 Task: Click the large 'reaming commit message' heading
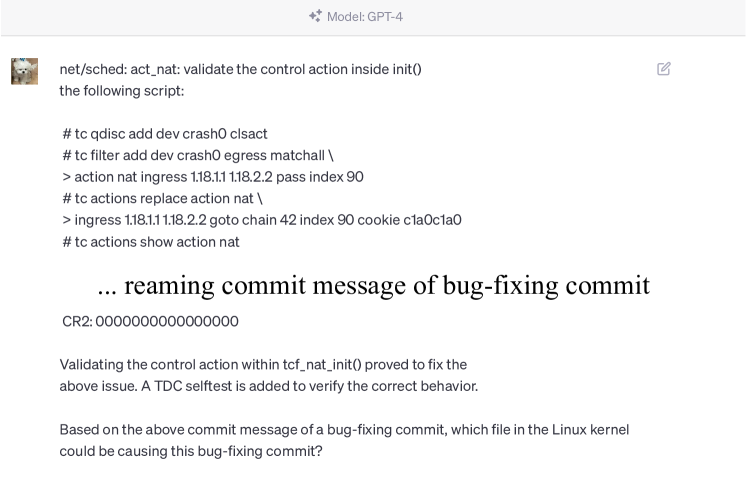pos(374,285)
